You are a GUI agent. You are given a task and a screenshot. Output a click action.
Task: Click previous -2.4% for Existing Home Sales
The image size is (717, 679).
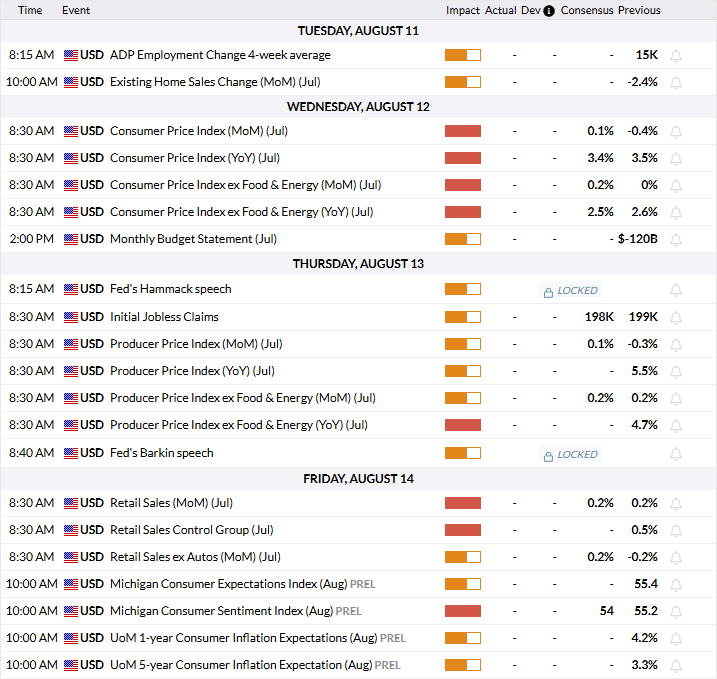pos(642,82)
